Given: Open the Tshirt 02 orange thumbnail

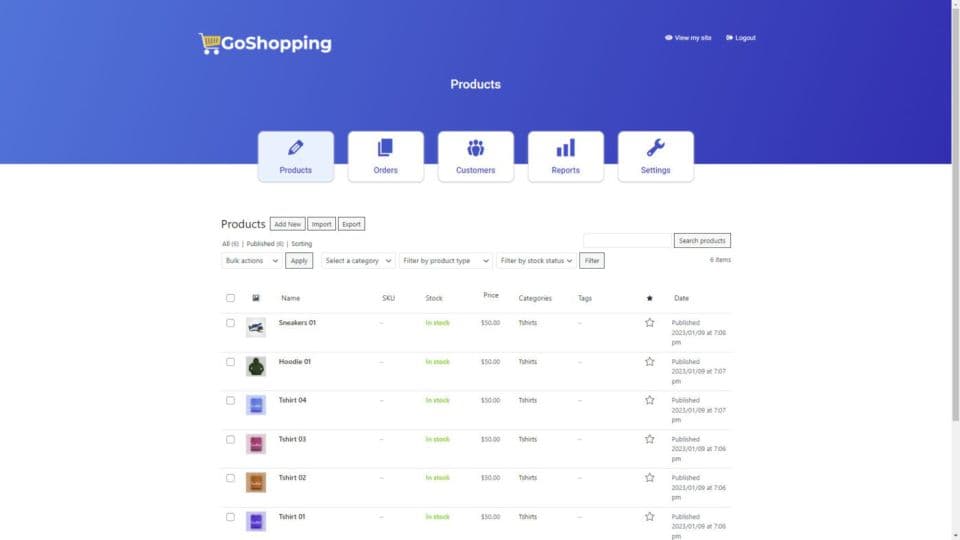Looking at the screenshot, I should tap(256, 482).
